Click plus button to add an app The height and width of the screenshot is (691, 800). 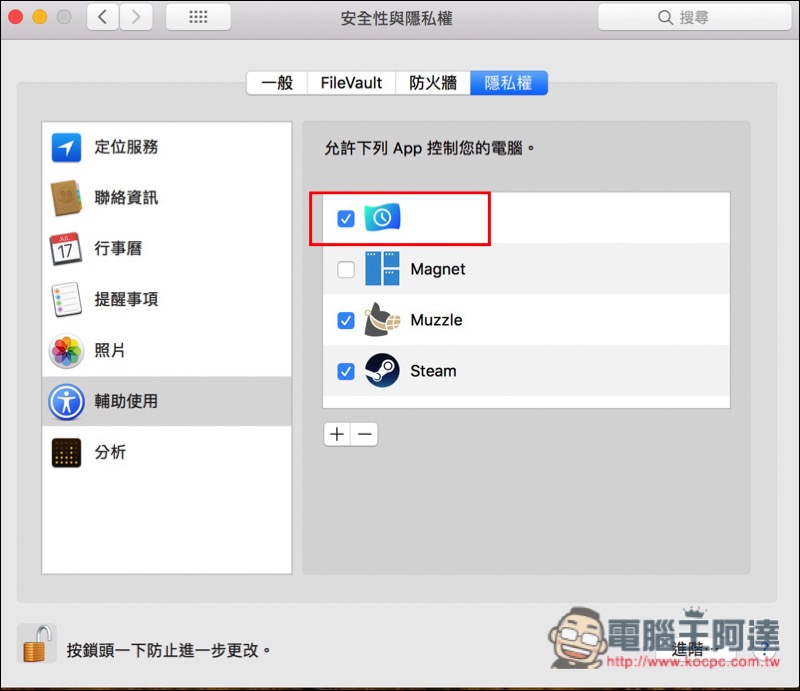click(337, 434)
